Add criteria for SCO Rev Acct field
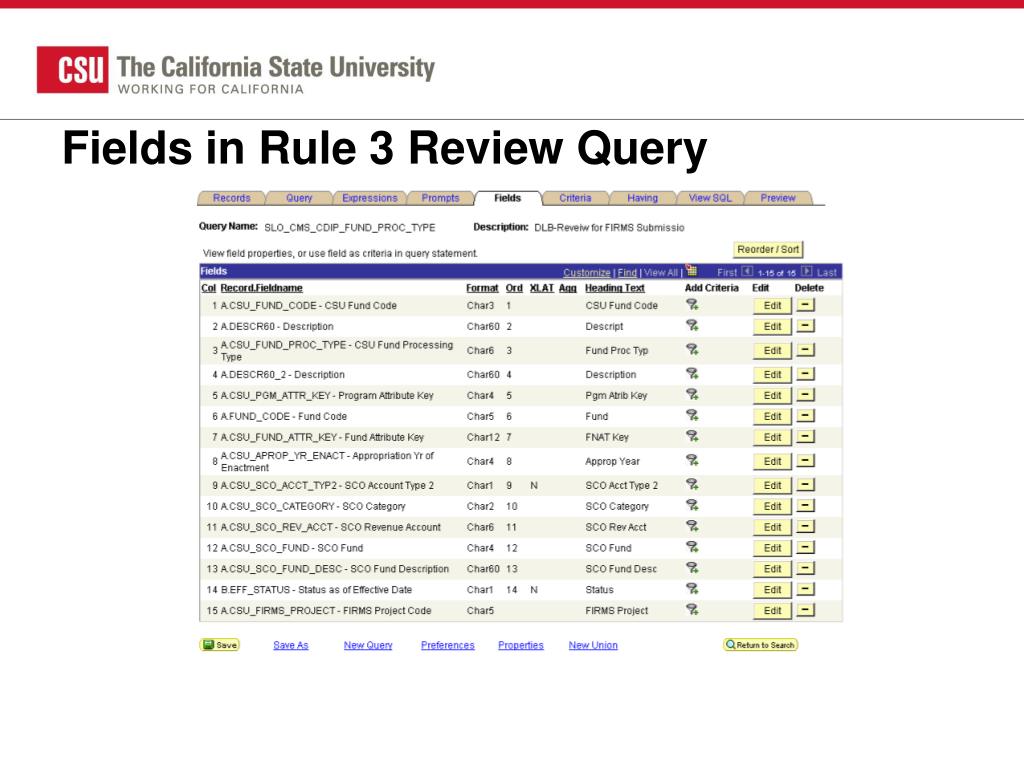Image resolution: width=1024 pixels, height=768 pixels. point(692,526)
